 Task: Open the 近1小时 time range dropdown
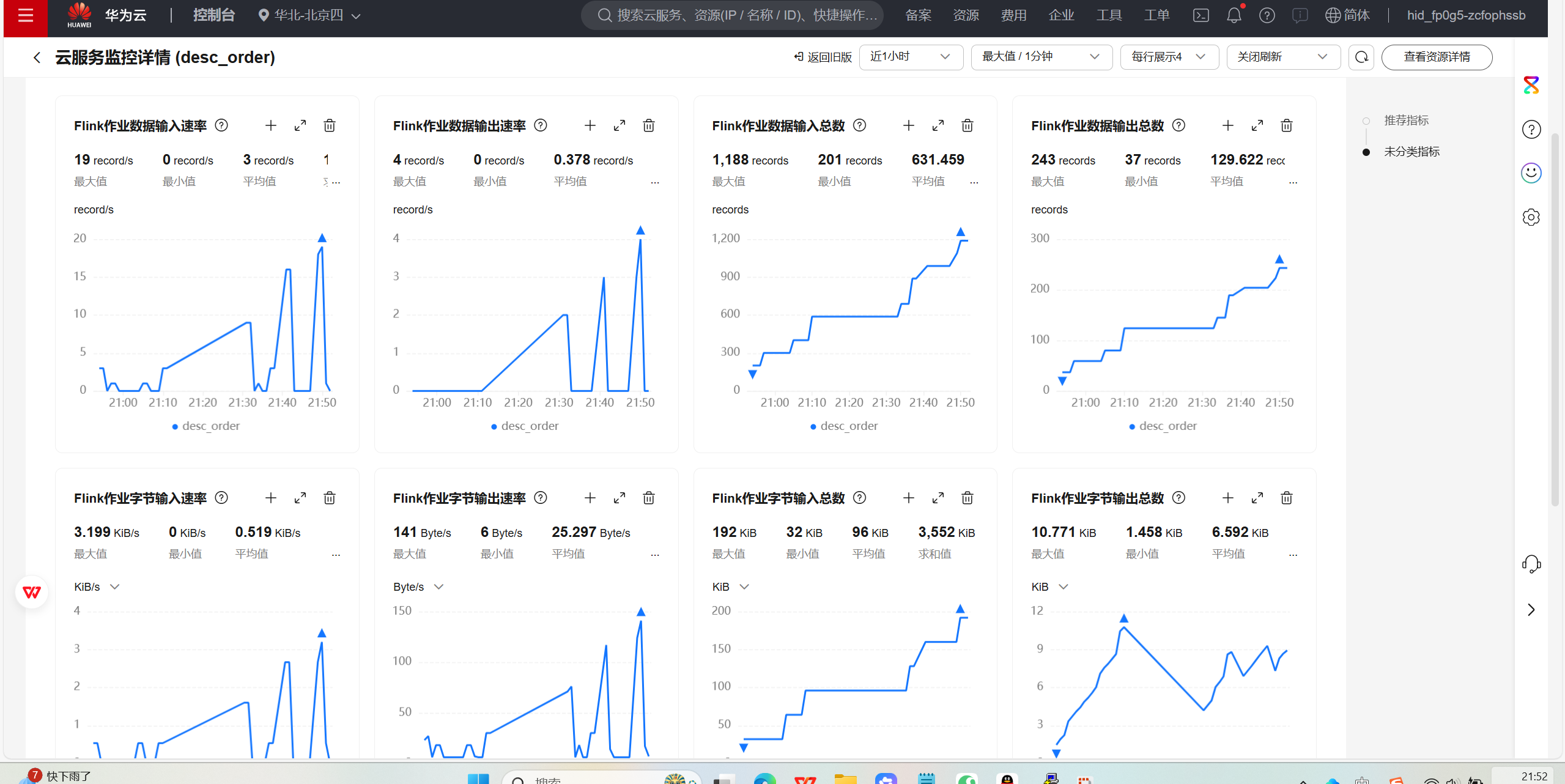click(x=910, y=57)
